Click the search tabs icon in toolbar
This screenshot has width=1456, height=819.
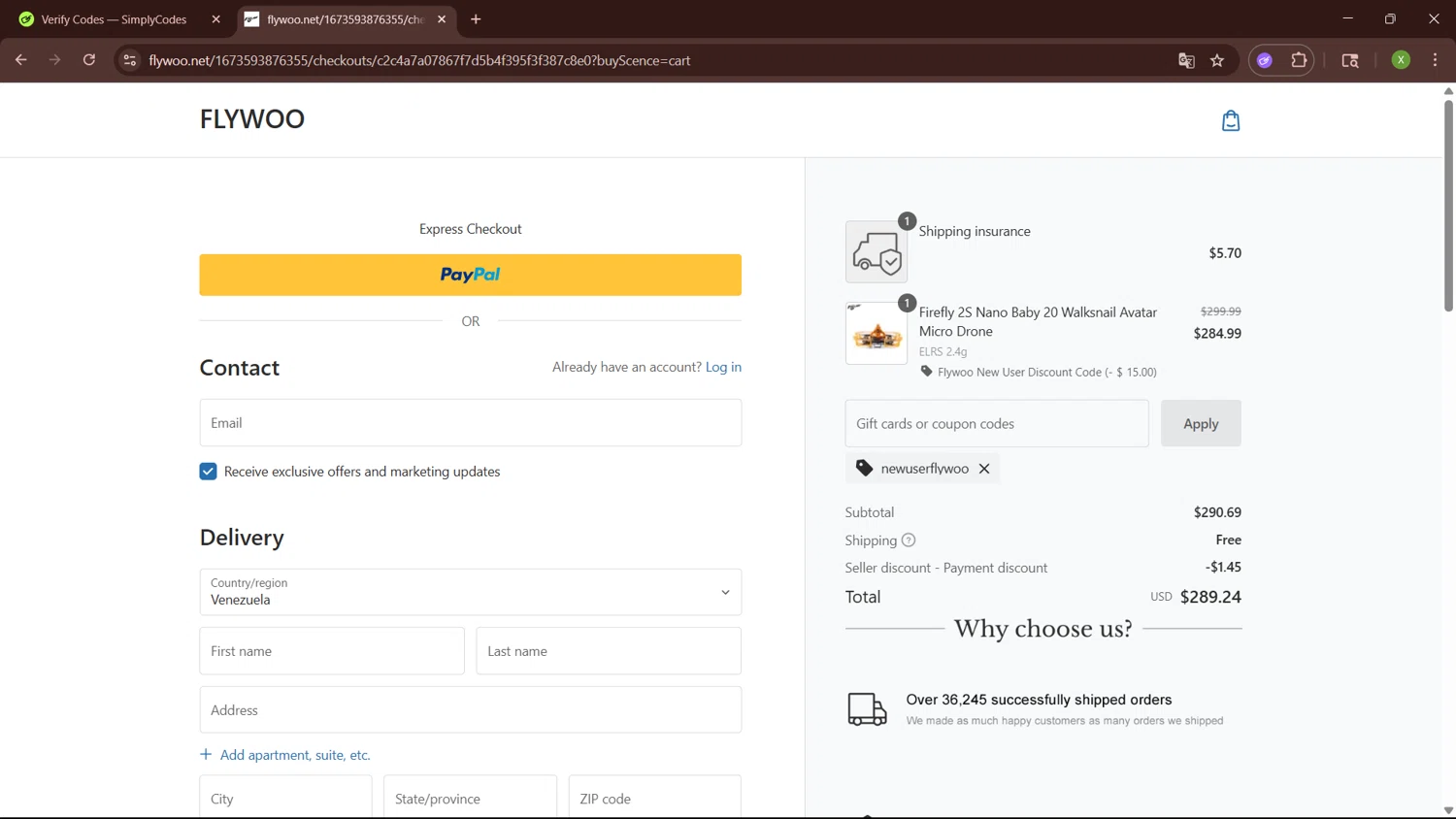coord(1350,60)
